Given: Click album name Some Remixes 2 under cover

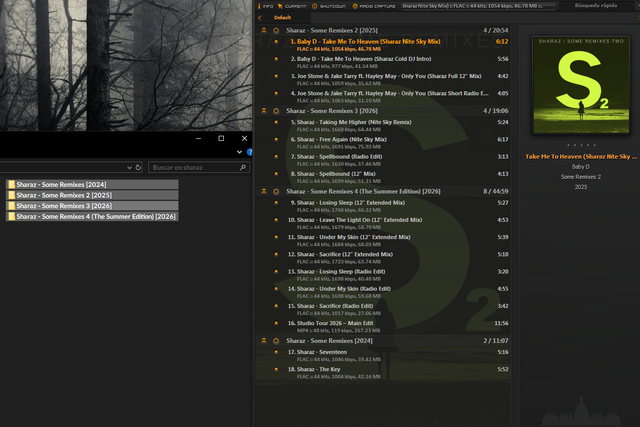Looking at the screenshot, I should coord(581,177).
